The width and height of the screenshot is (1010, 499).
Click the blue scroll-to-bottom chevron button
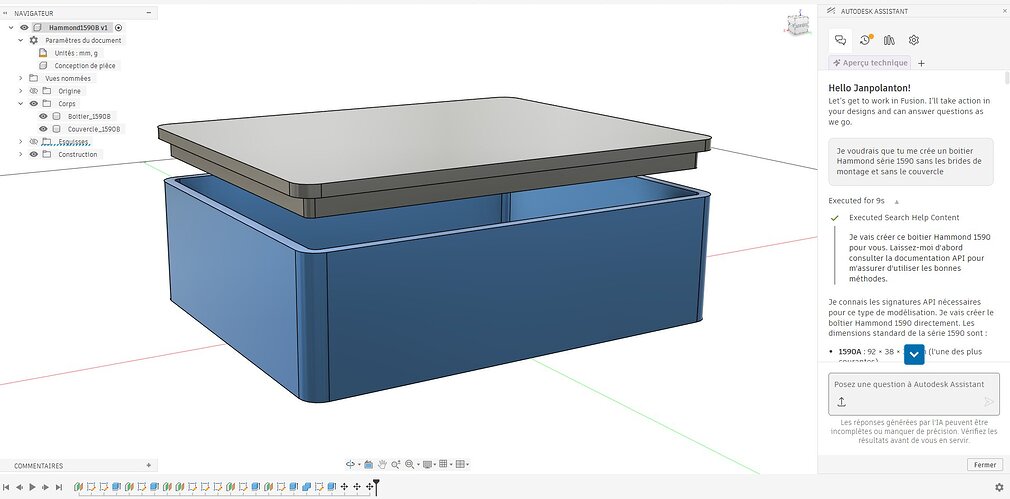(914, 355)
